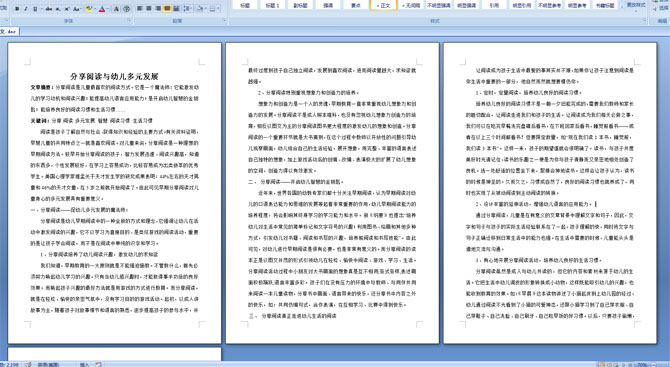Open the change case dropdown
Image resolution: width=670 pixels, height=367 pixels.
(x=77, y=9)
